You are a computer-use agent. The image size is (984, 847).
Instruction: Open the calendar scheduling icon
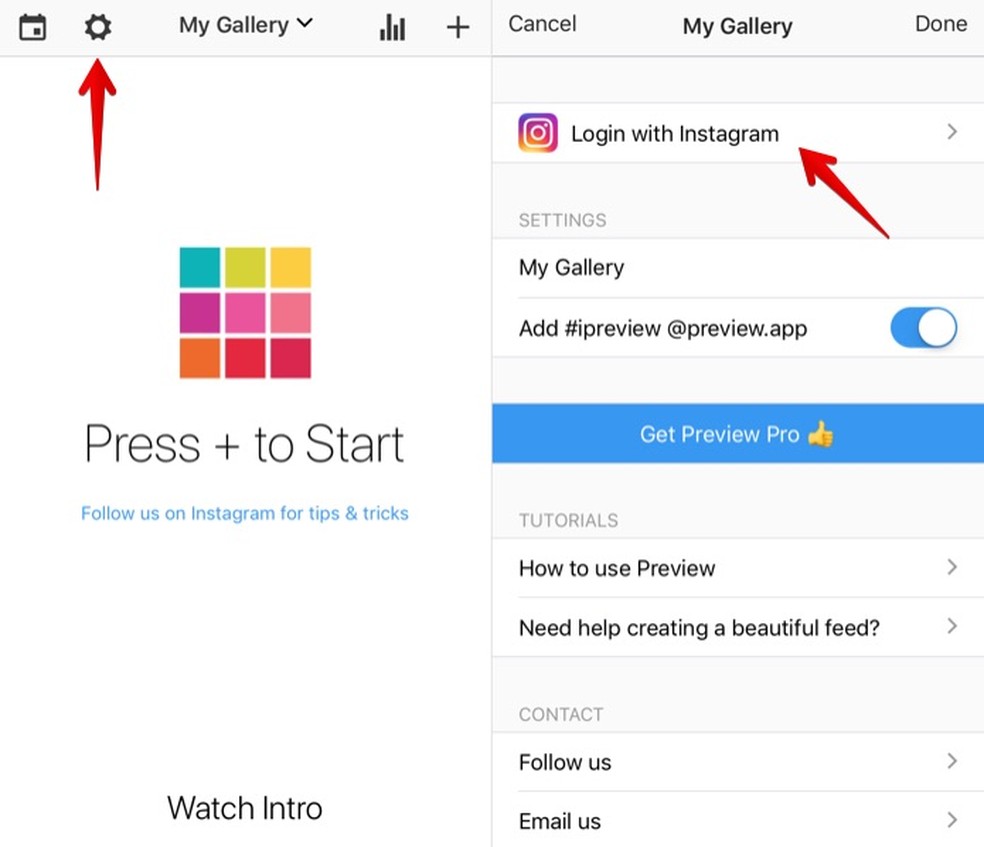(33, 28)
